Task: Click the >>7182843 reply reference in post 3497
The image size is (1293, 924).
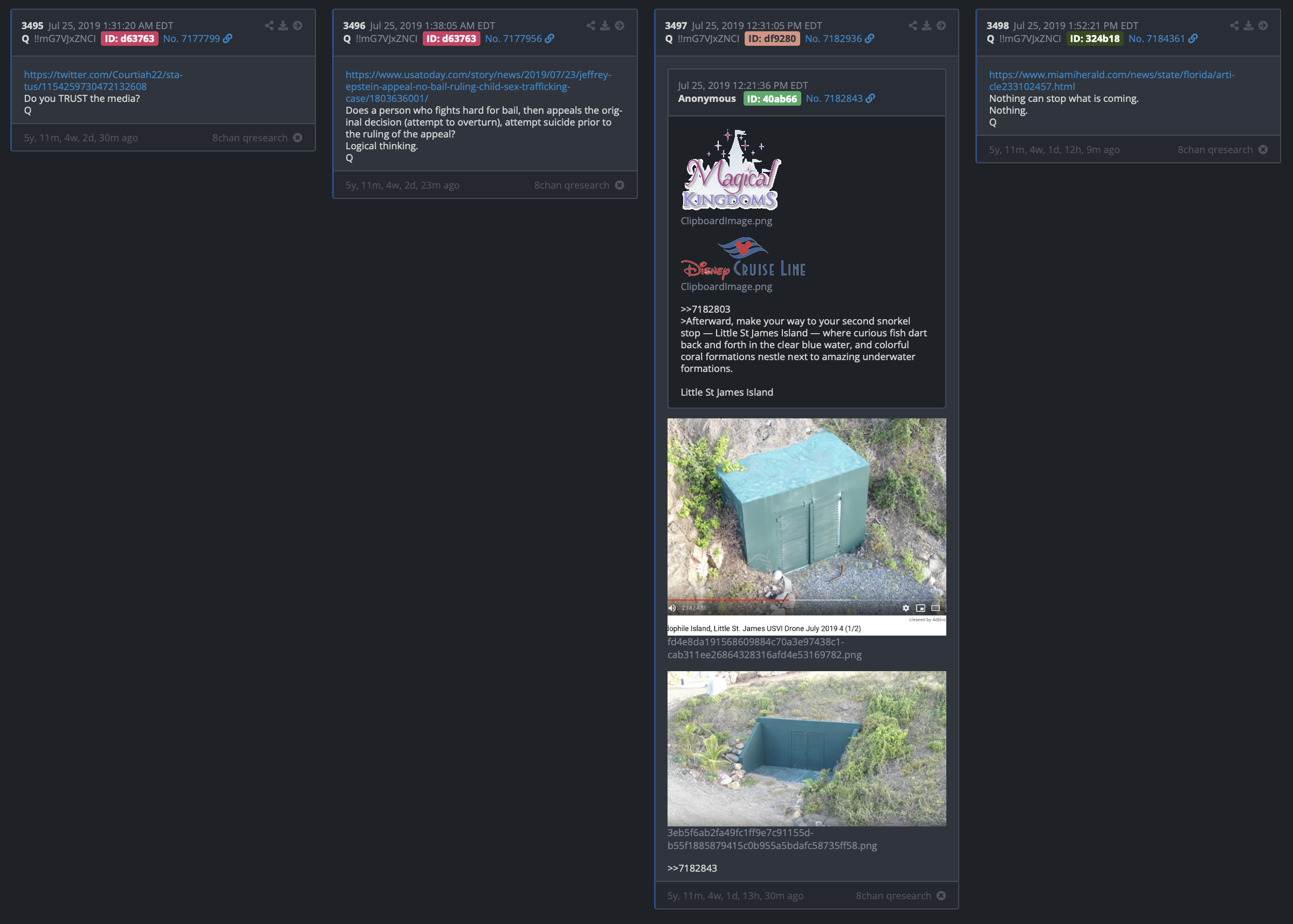Action: [x=692, y=868]
